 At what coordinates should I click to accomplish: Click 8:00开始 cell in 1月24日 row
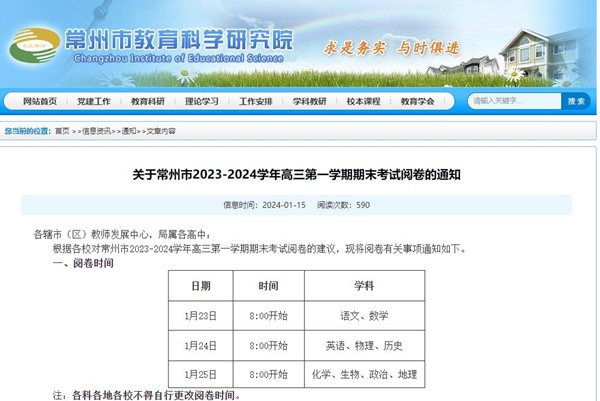click(269, 346)
